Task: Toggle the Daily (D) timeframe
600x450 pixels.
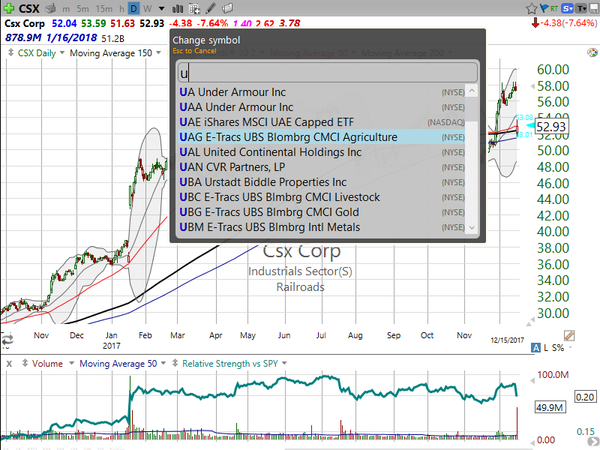Action: [x=134, y=8]
